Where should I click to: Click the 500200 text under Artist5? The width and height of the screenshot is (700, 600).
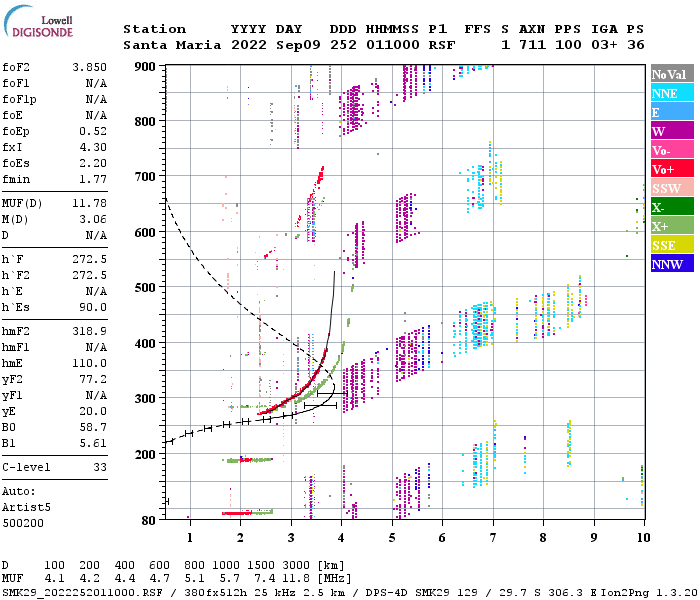pyautogui.click(x=23, y=523)
